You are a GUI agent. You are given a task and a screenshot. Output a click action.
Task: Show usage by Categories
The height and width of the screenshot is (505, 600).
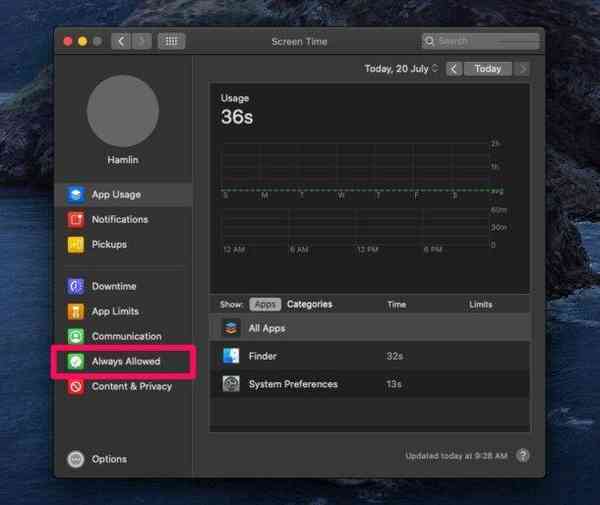310,305
